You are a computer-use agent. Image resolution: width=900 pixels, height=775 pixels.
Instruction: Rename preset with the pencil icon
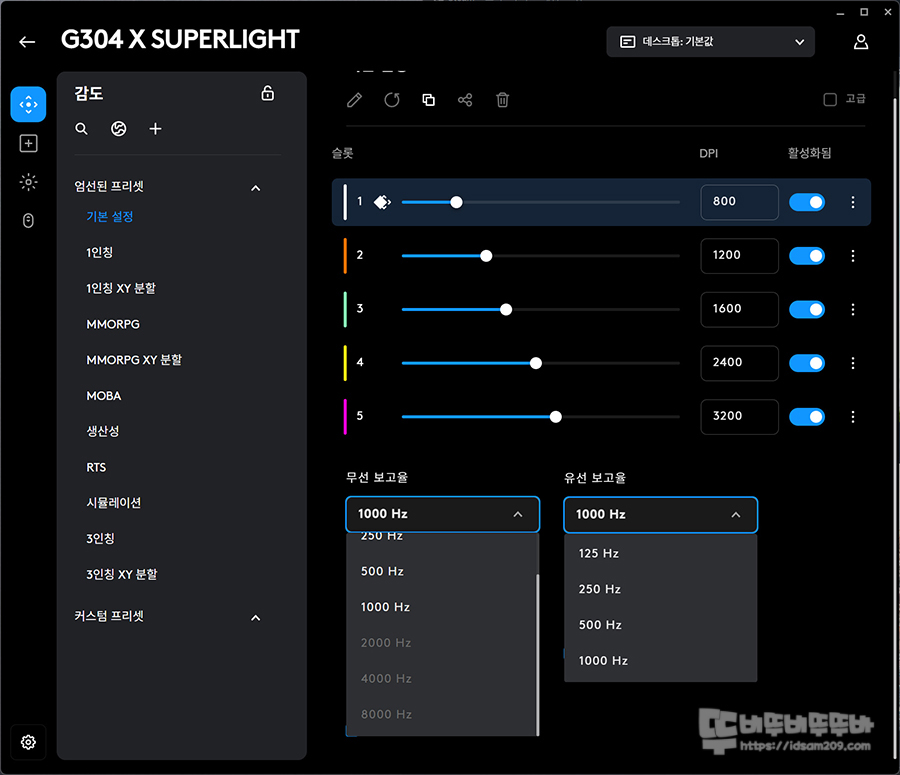pos(354,100)
